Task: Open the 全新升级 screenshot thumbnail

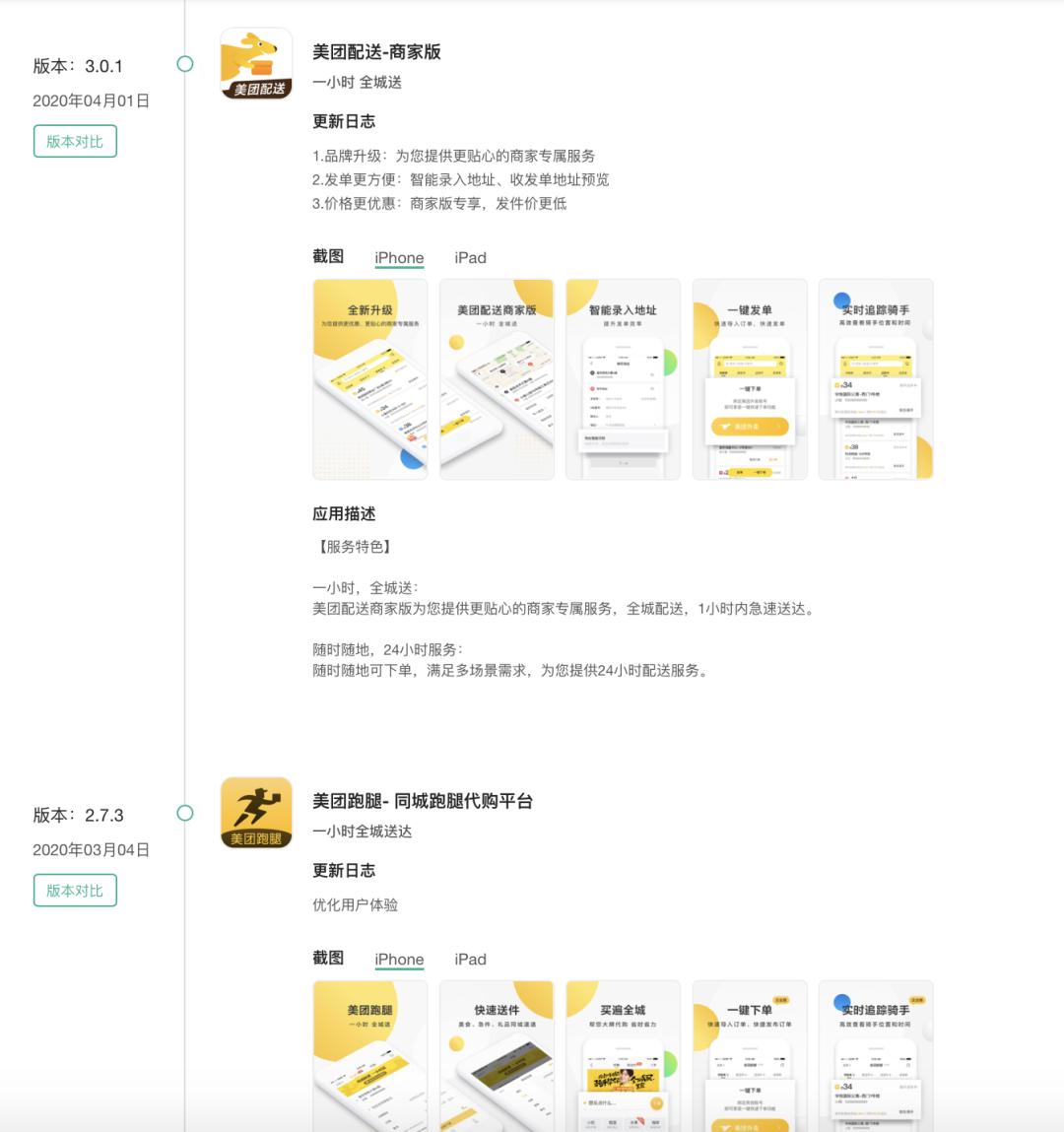Action: [x=370, y=379]
